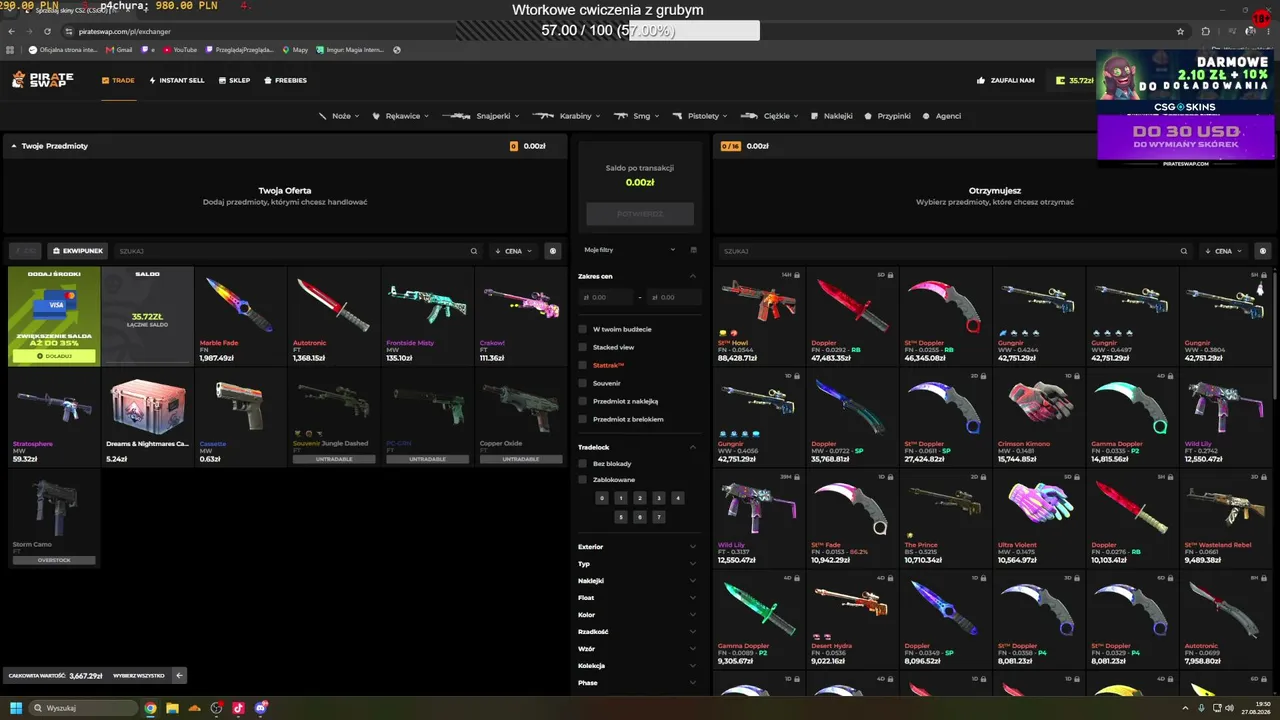Expand the Float filter section
The height and width of the screenshot is (720, 1280).
coord(639,598)
